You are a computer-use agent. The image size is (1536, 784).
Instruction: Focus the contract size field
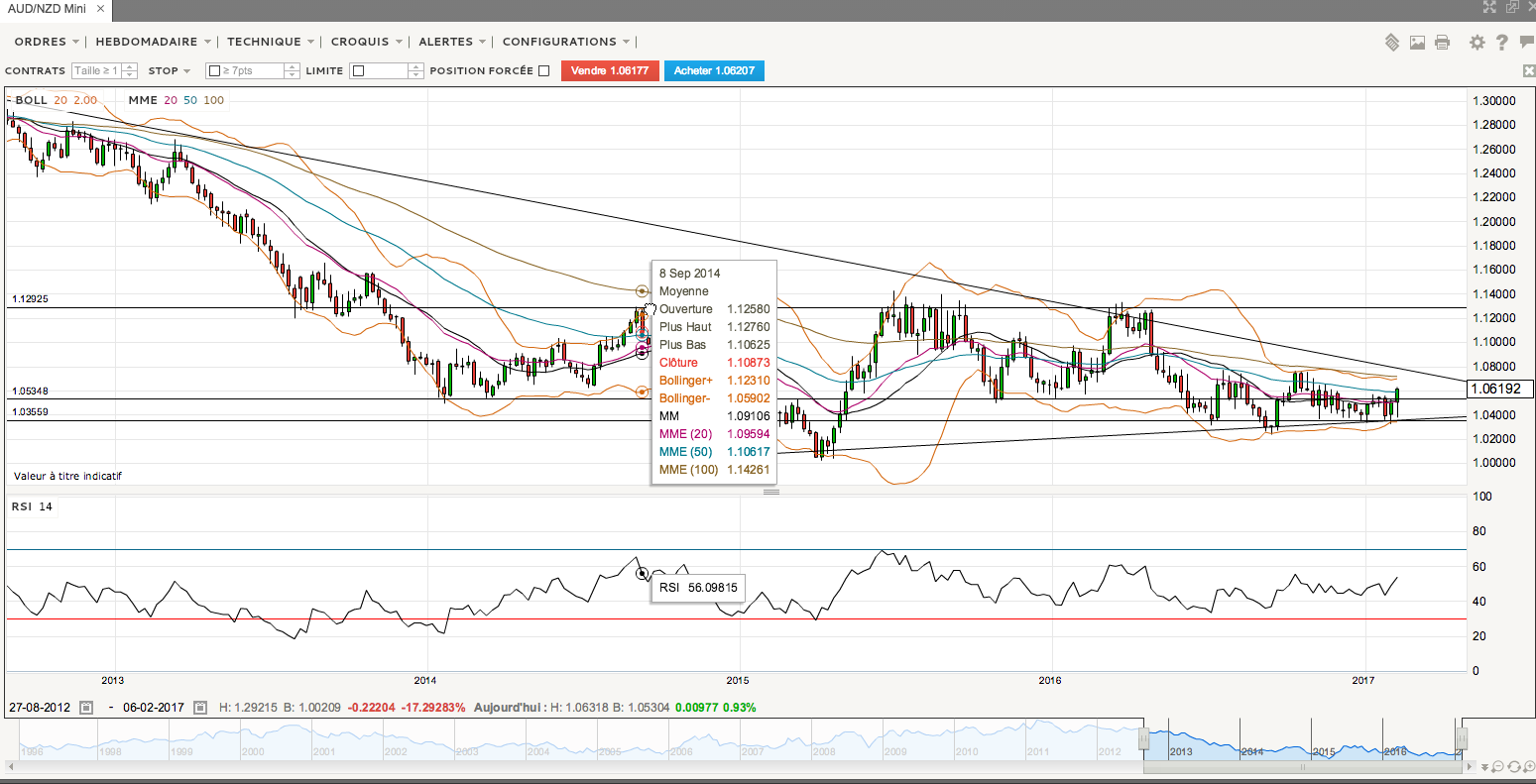click(x=96, y=71)
